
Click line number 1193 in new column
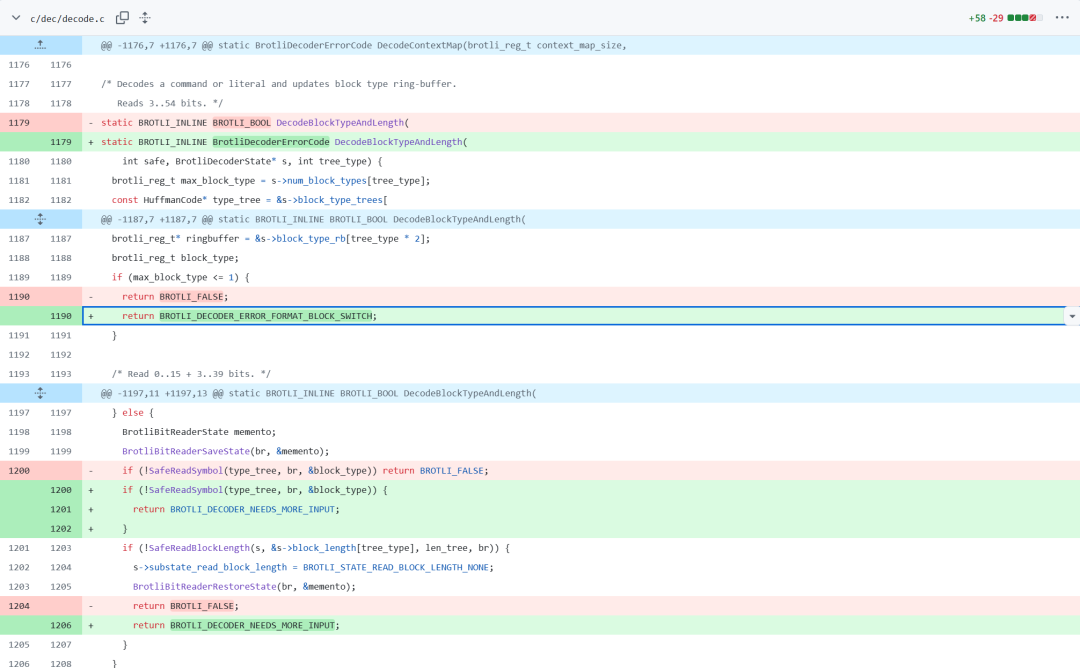[x=61, y=374]
